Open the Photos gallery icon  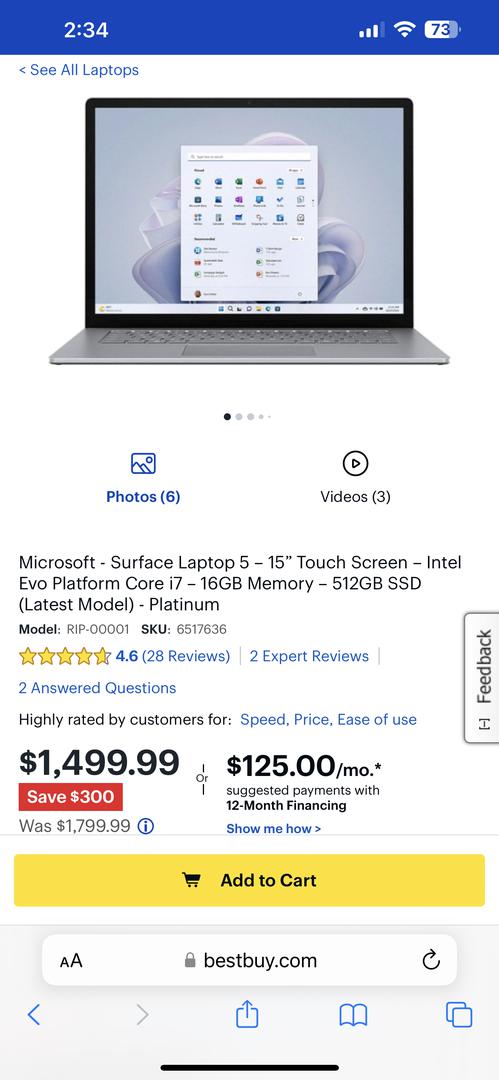point(143,464)
